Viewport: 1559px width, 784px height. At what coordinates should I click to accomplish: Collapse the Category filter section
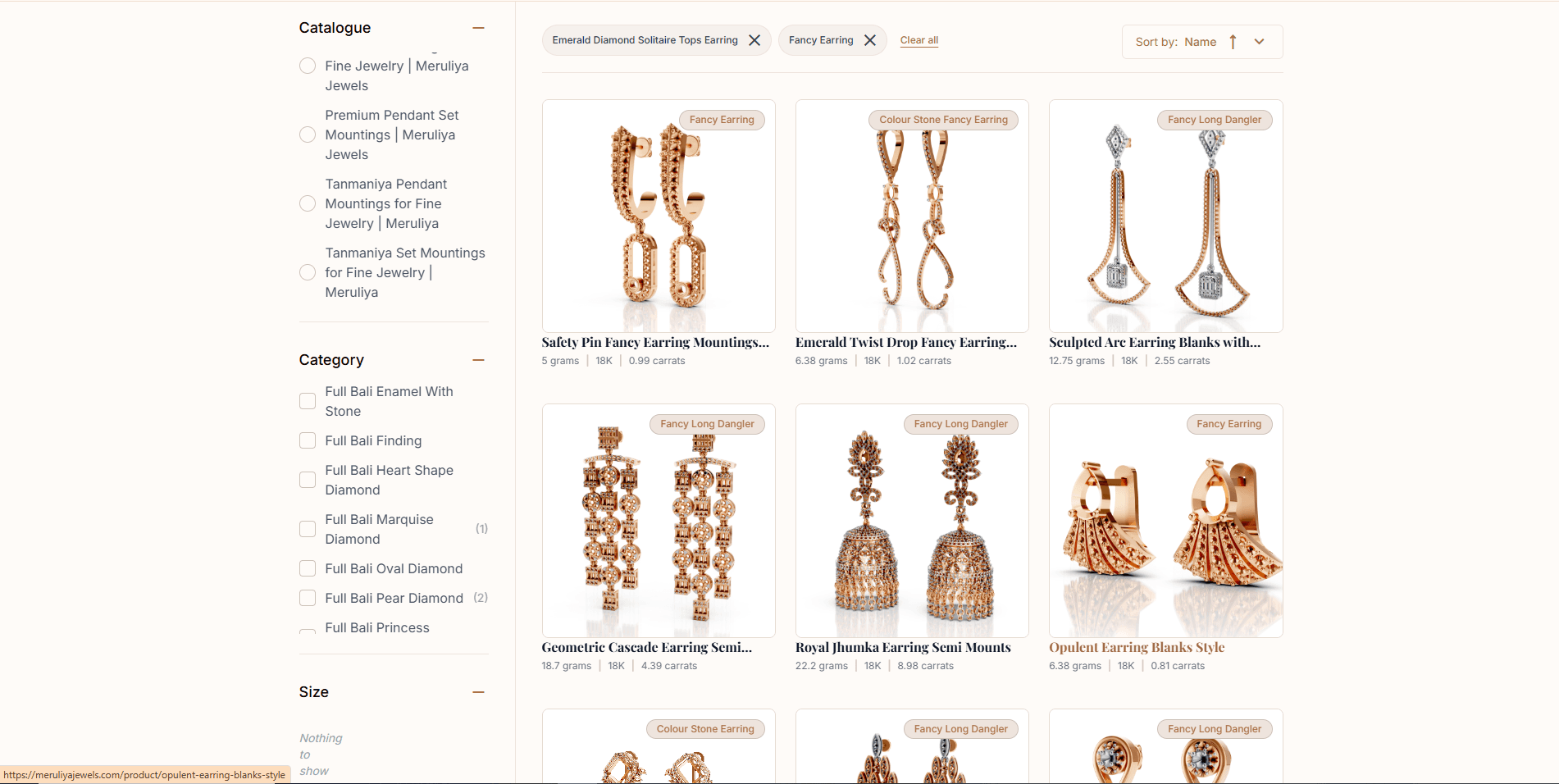tap(479, 360)
